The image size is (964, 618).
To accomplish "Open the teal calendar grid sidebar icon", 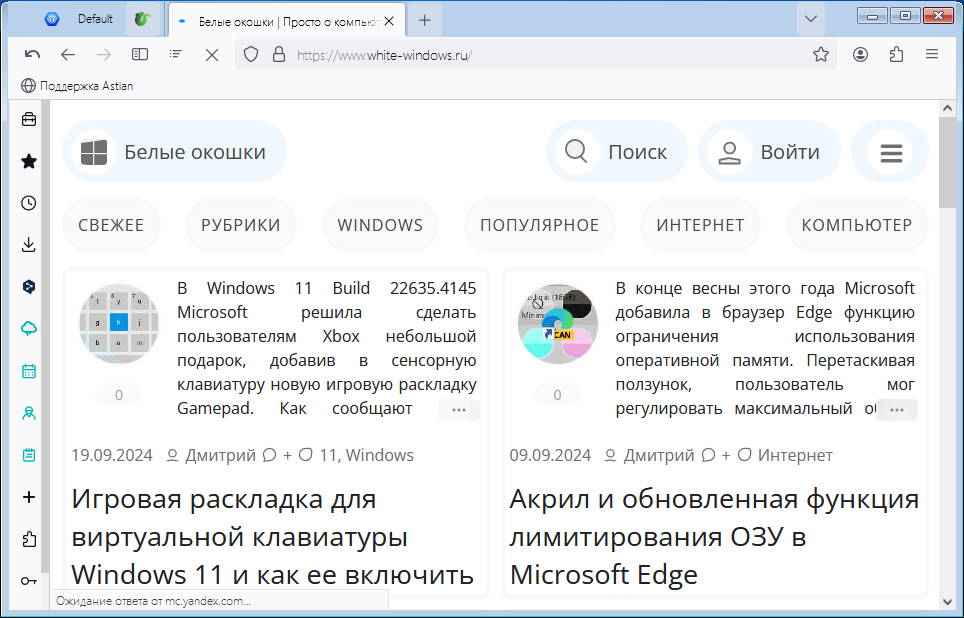I will coord(29,371).
